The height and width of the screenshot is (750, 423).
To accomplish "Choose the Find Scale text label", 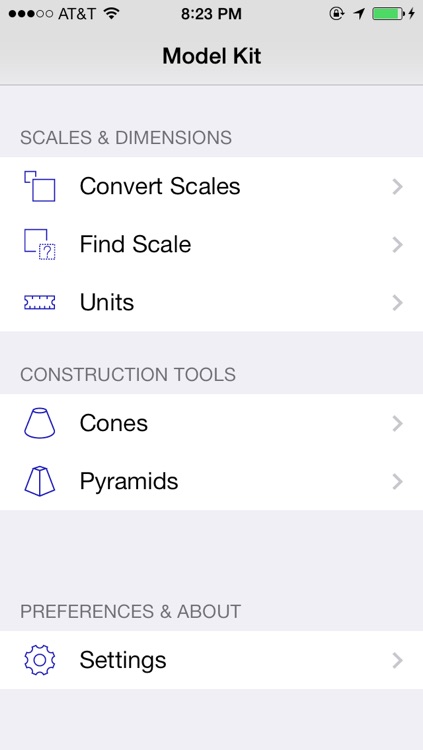I will point(135,244).
